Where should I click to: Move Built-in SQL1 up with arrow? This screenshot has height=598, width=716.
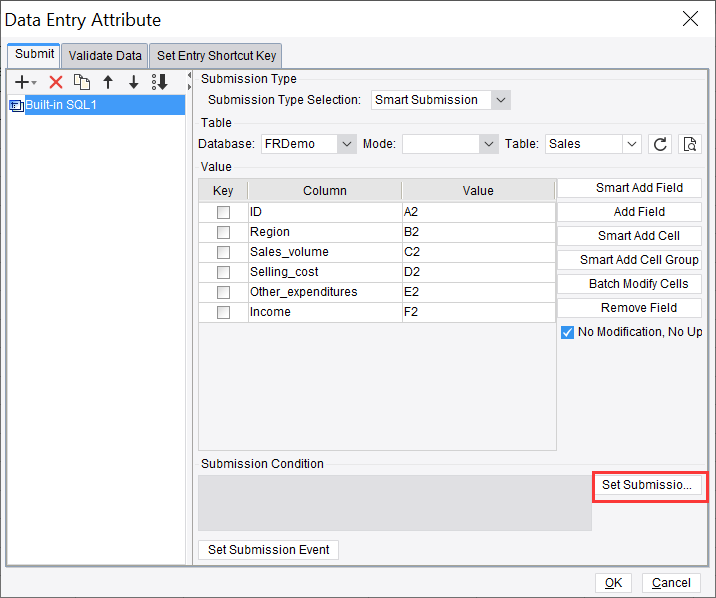(x=108, y=82)
